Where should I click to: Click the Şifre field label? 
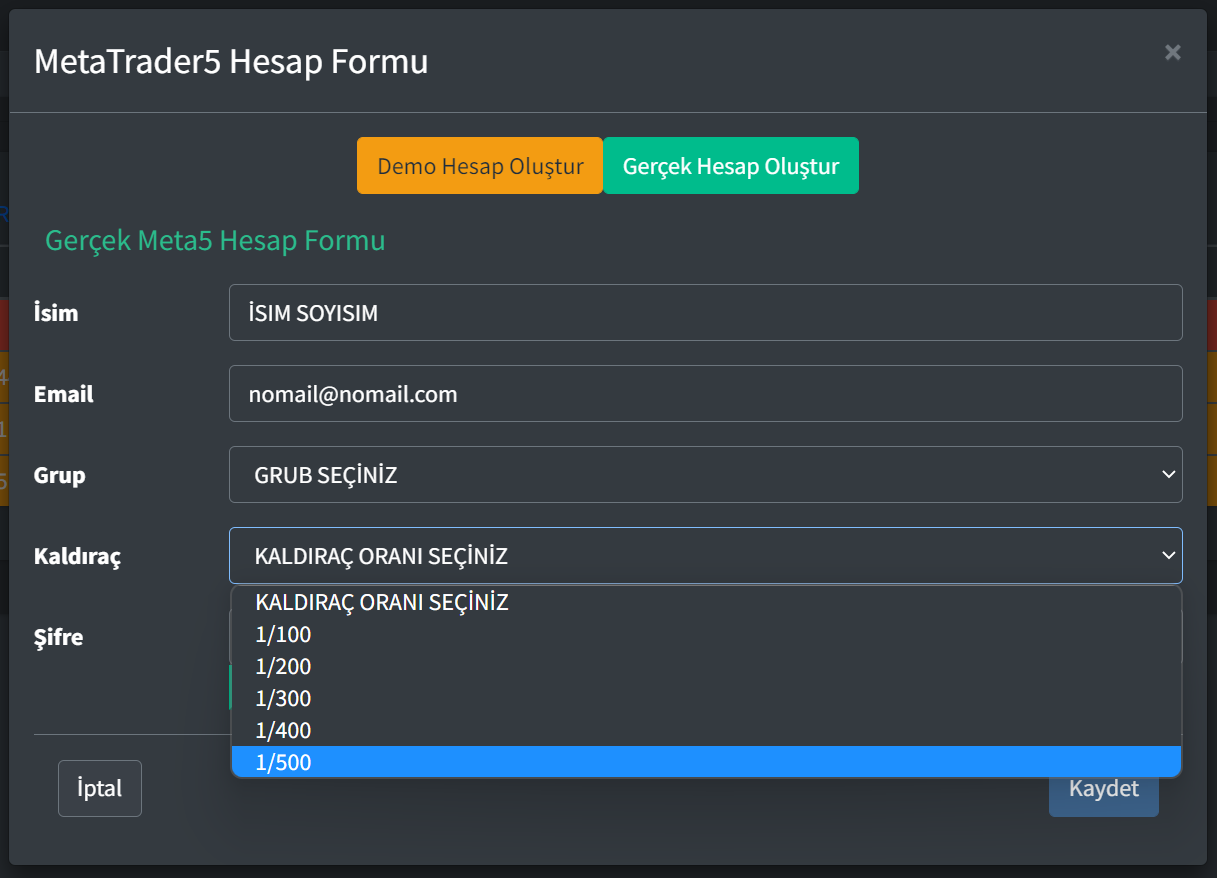pos(58,638)
